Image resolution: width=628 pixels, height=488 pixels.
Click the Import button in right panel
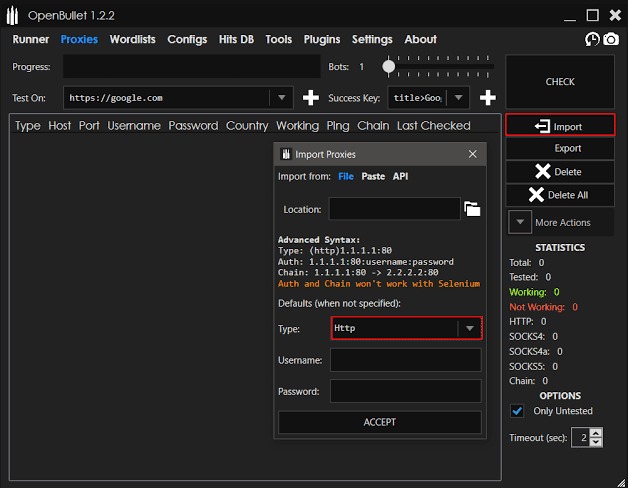point(559,126)
